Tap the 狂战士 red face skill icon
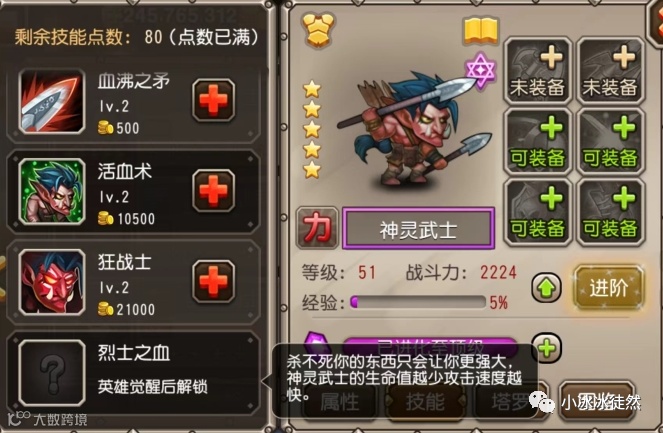Screen dimensions: 663x433 coord(52,282)
